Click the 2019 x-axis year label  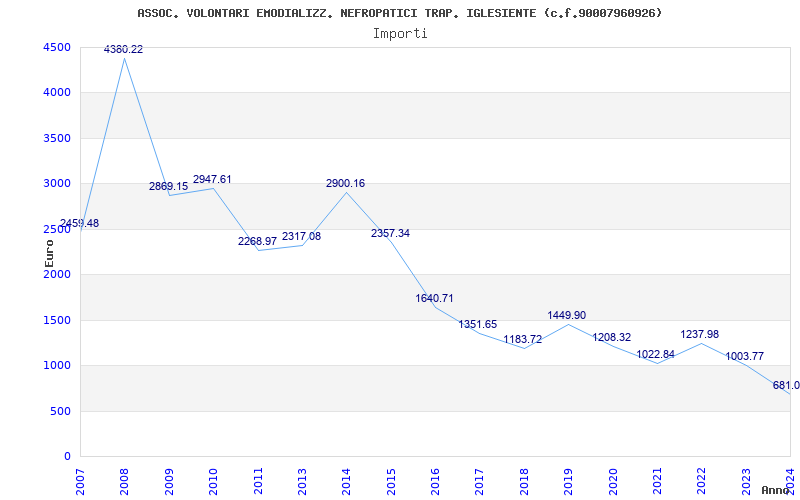[567, 480]
